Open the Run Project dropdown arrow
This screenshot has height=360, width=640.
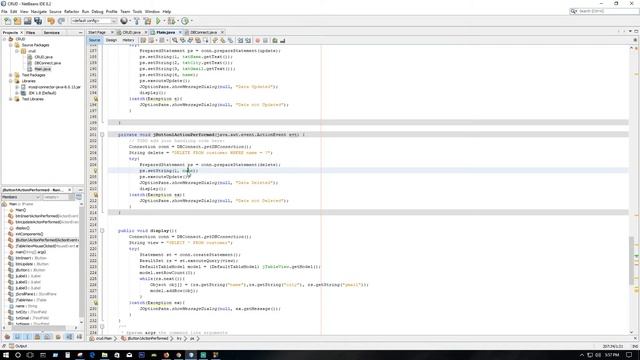[164, 21]
